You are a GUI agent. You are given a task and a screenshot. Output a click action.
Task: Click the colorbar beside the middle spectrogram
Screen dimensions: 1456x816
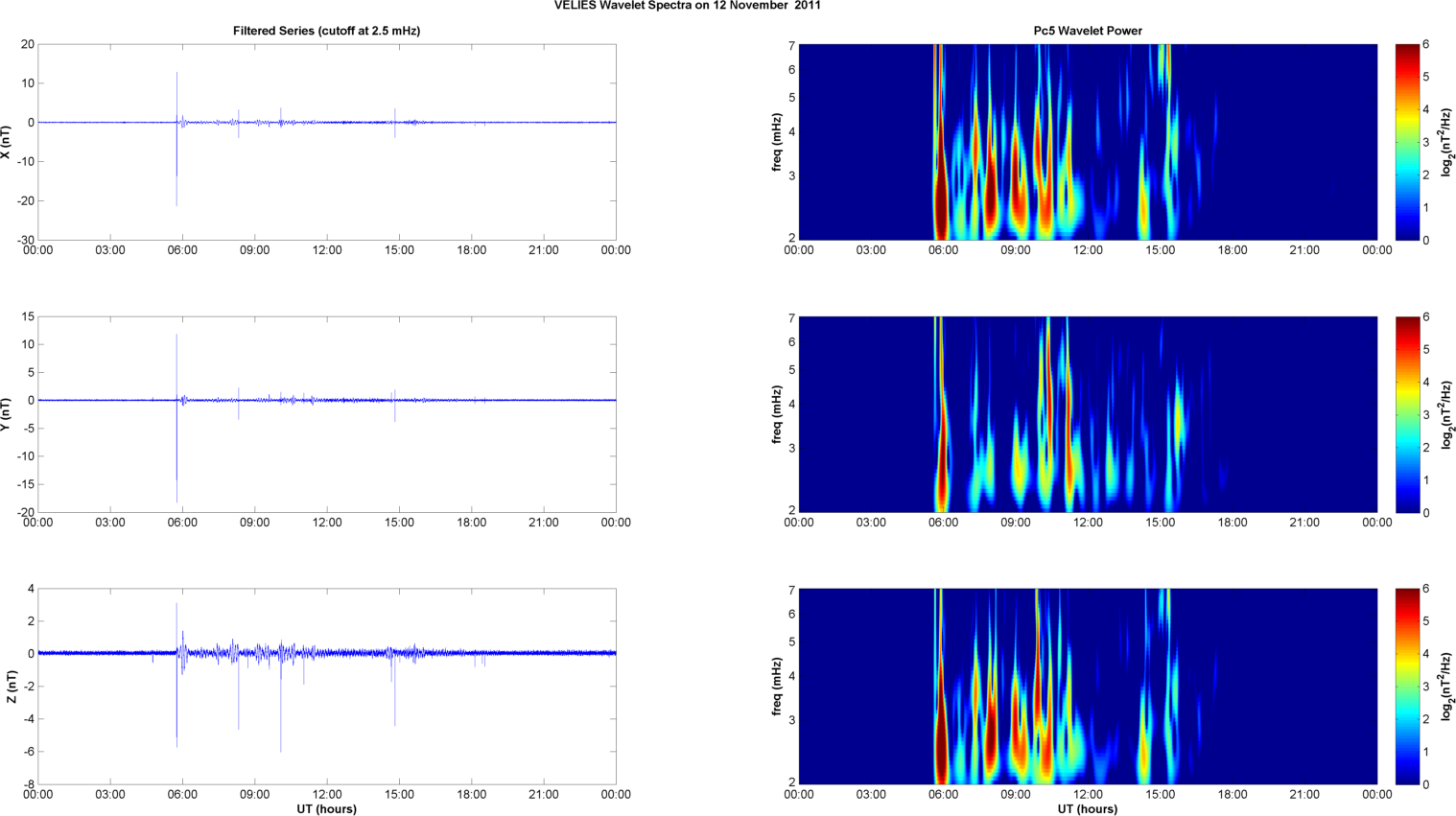1407,414
